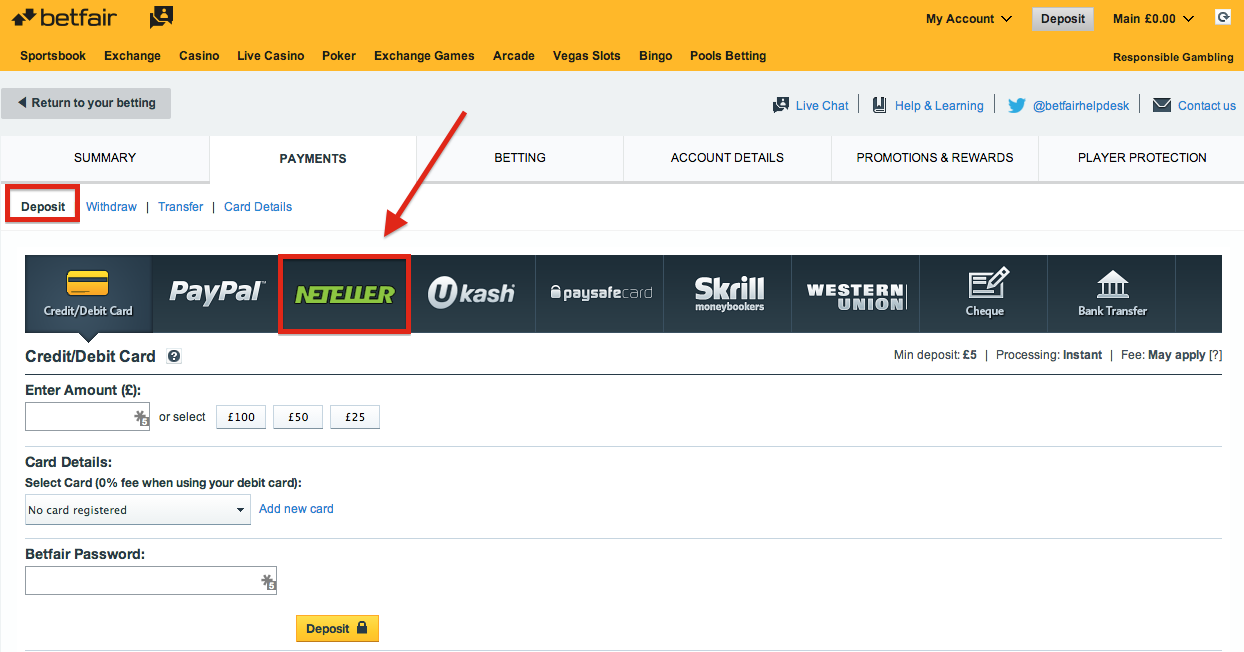Choose Ukash as deposit method
The width and height of the screenshot is (1244, 652).
(x=472, y=293)
